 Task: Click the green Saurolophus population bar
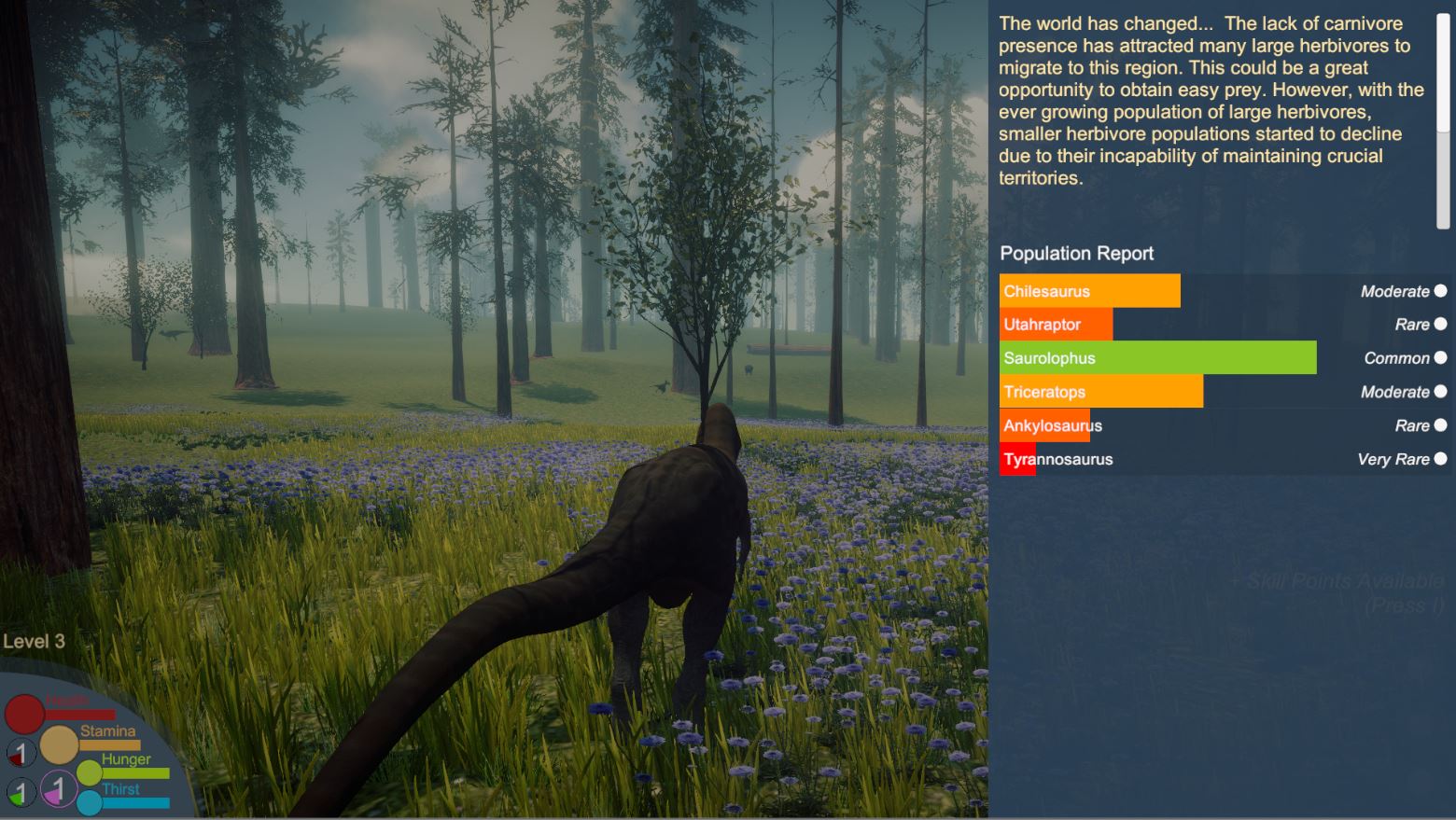point(1157,357)
